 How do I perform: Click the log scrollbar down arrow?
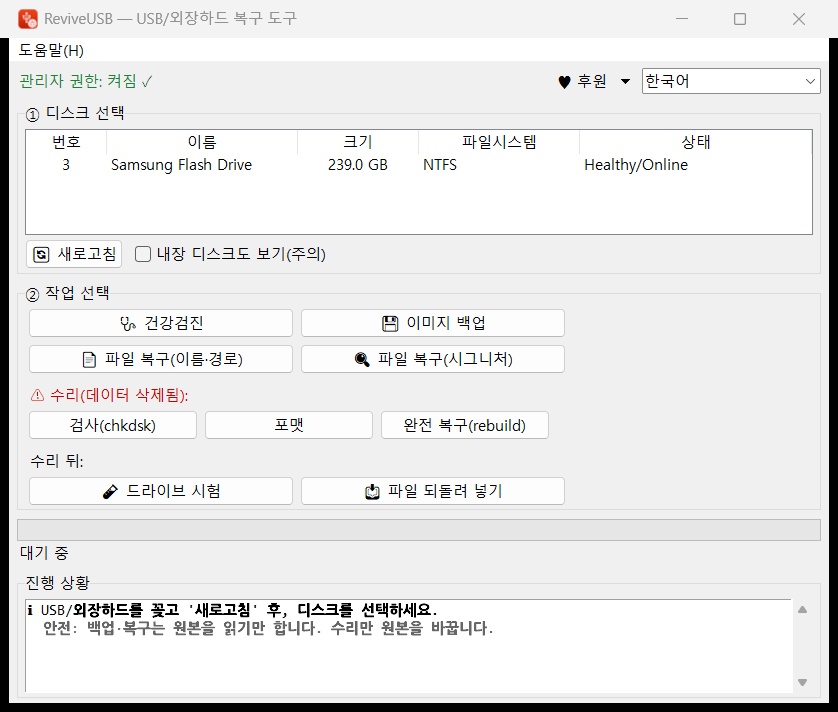coord(802,682)
